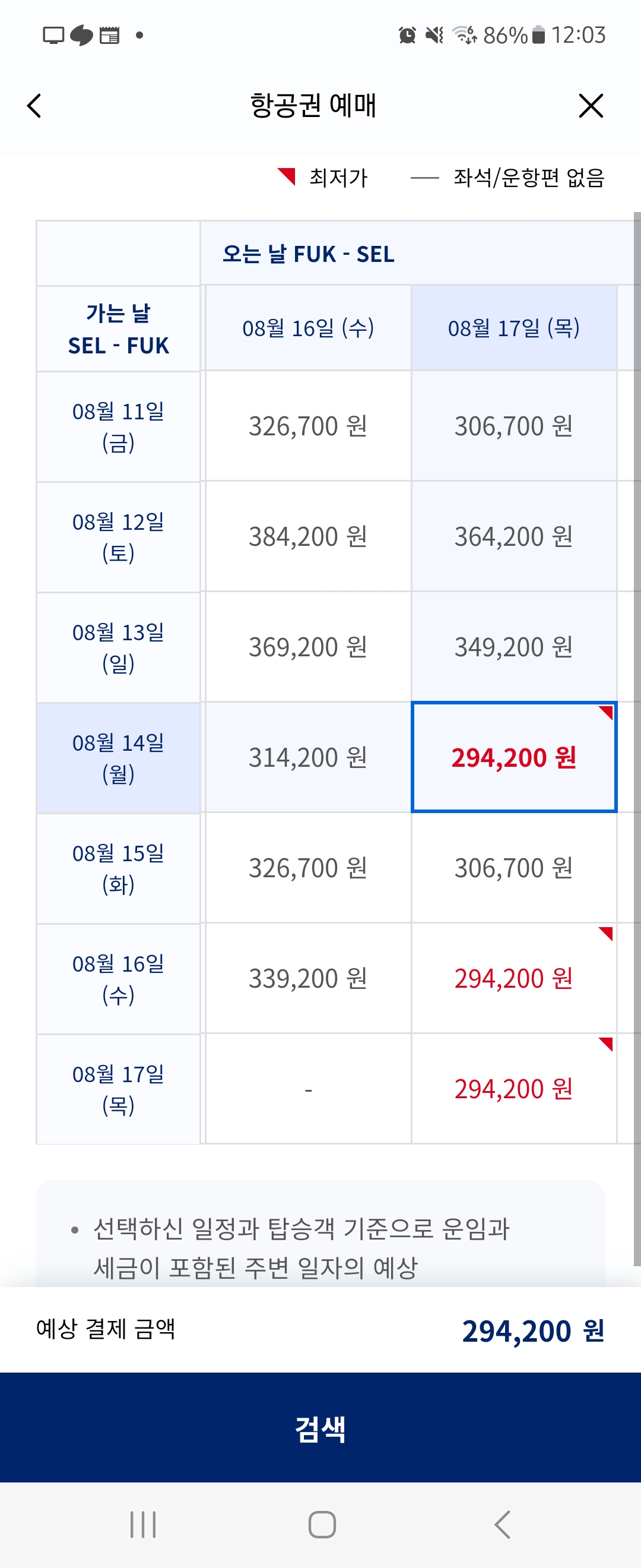Choose 364,200 원 fare for 08월 12일 departure

point(514,537)
